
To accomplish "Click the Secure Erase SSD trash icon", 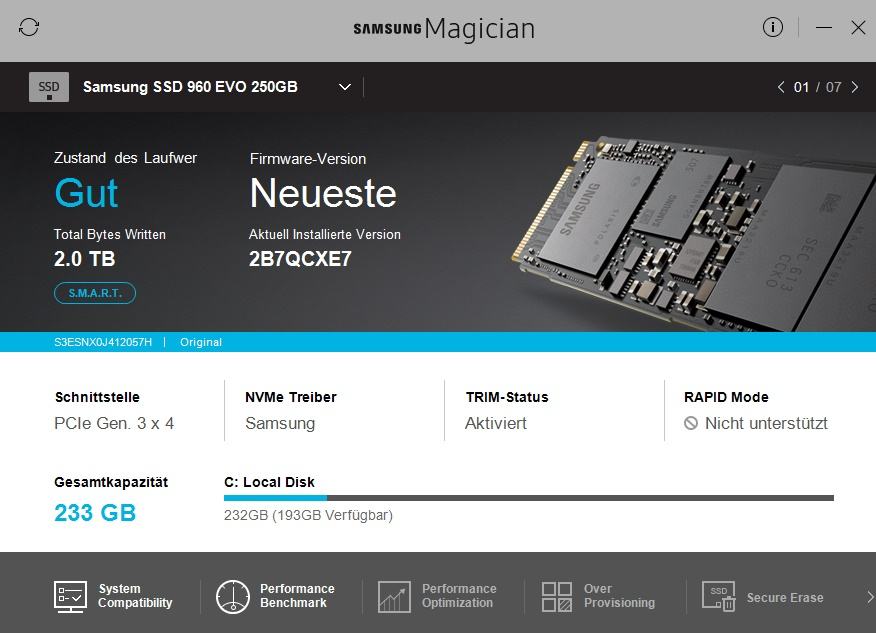I will [719, 597].
